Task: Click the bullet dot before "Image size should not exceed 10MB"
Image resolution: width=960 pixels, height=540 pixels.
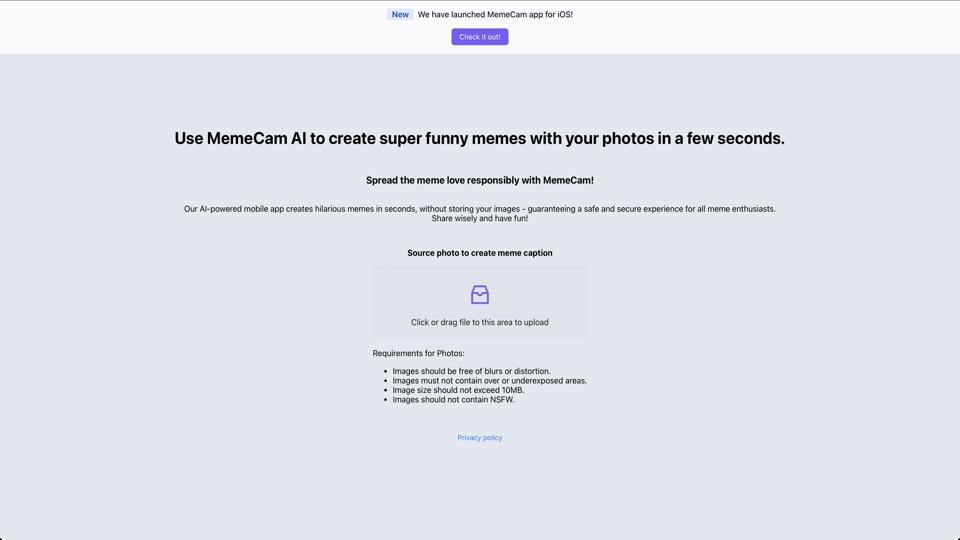Action: click(x=386, y=390)
